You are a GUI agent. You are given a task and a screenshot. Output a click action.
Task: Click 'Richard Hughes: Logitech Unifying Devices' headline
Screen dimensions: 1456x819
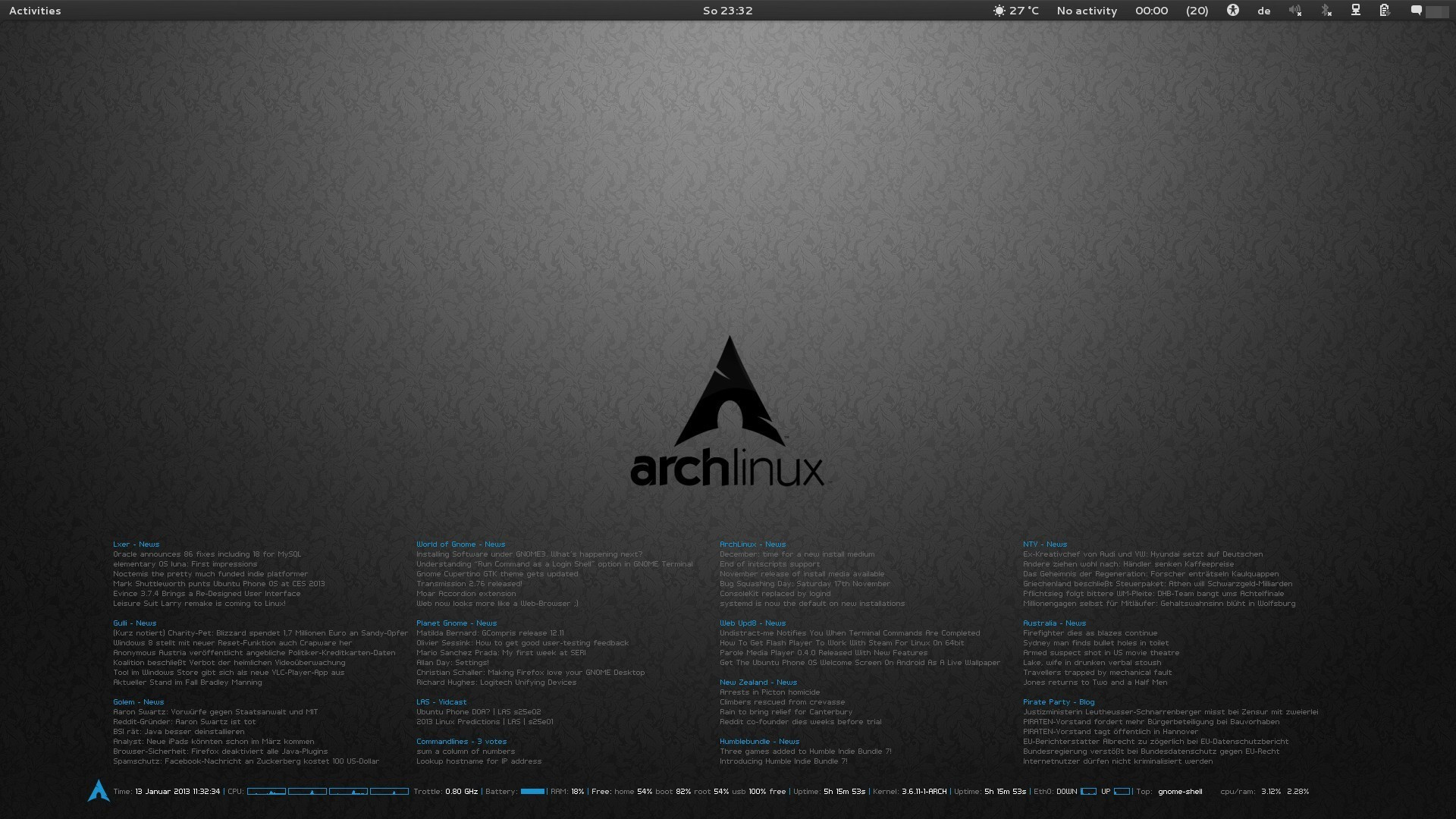496,682
